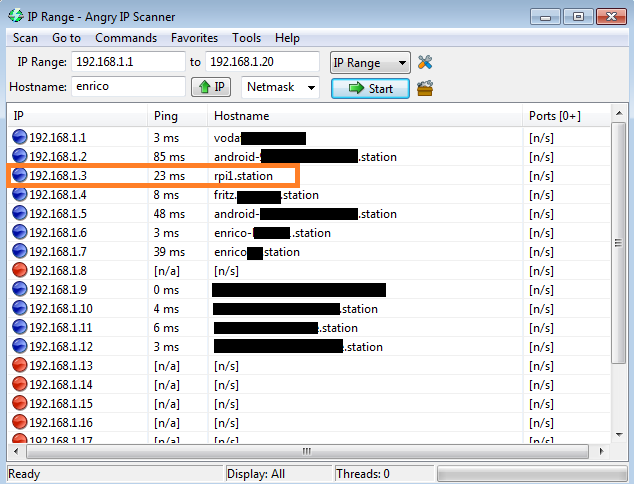Click the Angry IP Scanner title bar icon
Image resolution: width=634 pixels, height=484 pixels.
click(16, 16)
